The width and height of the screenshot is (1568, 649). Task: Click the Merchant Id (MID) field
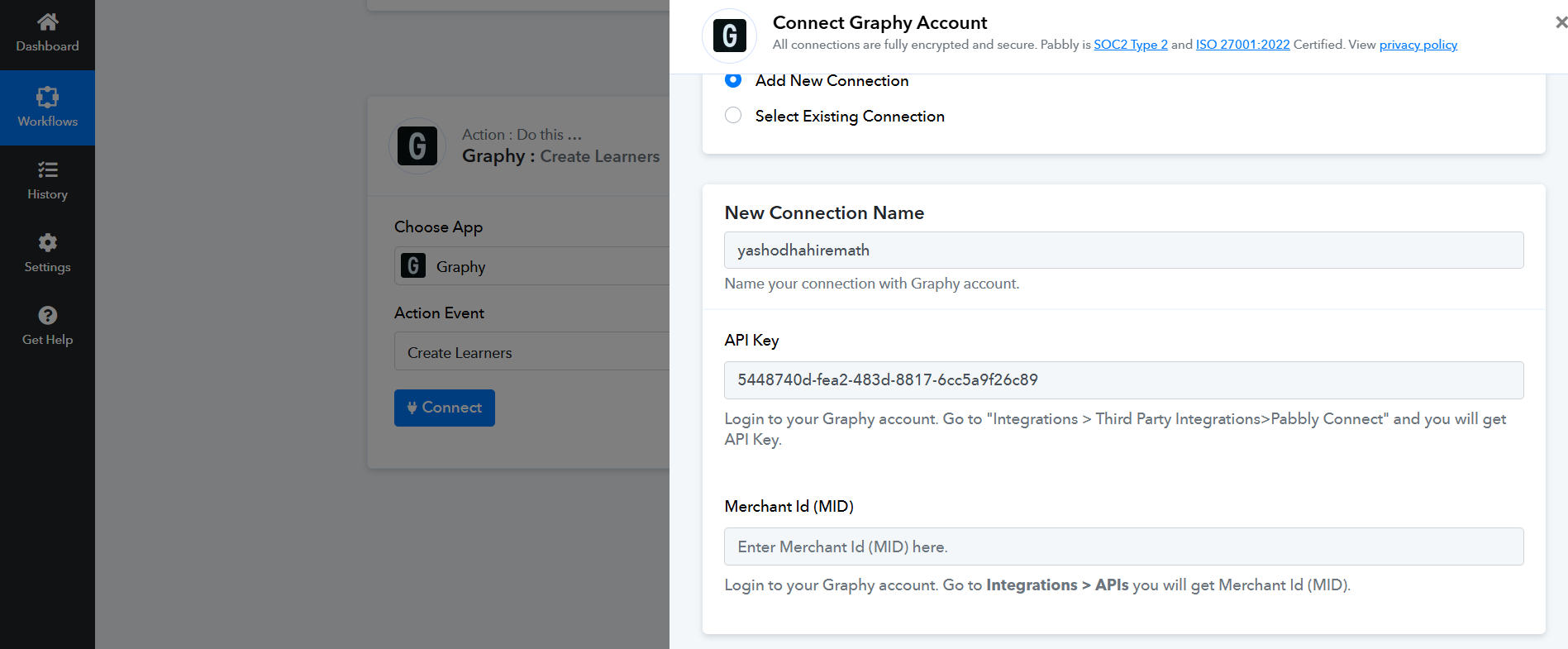click(1123, 546)
